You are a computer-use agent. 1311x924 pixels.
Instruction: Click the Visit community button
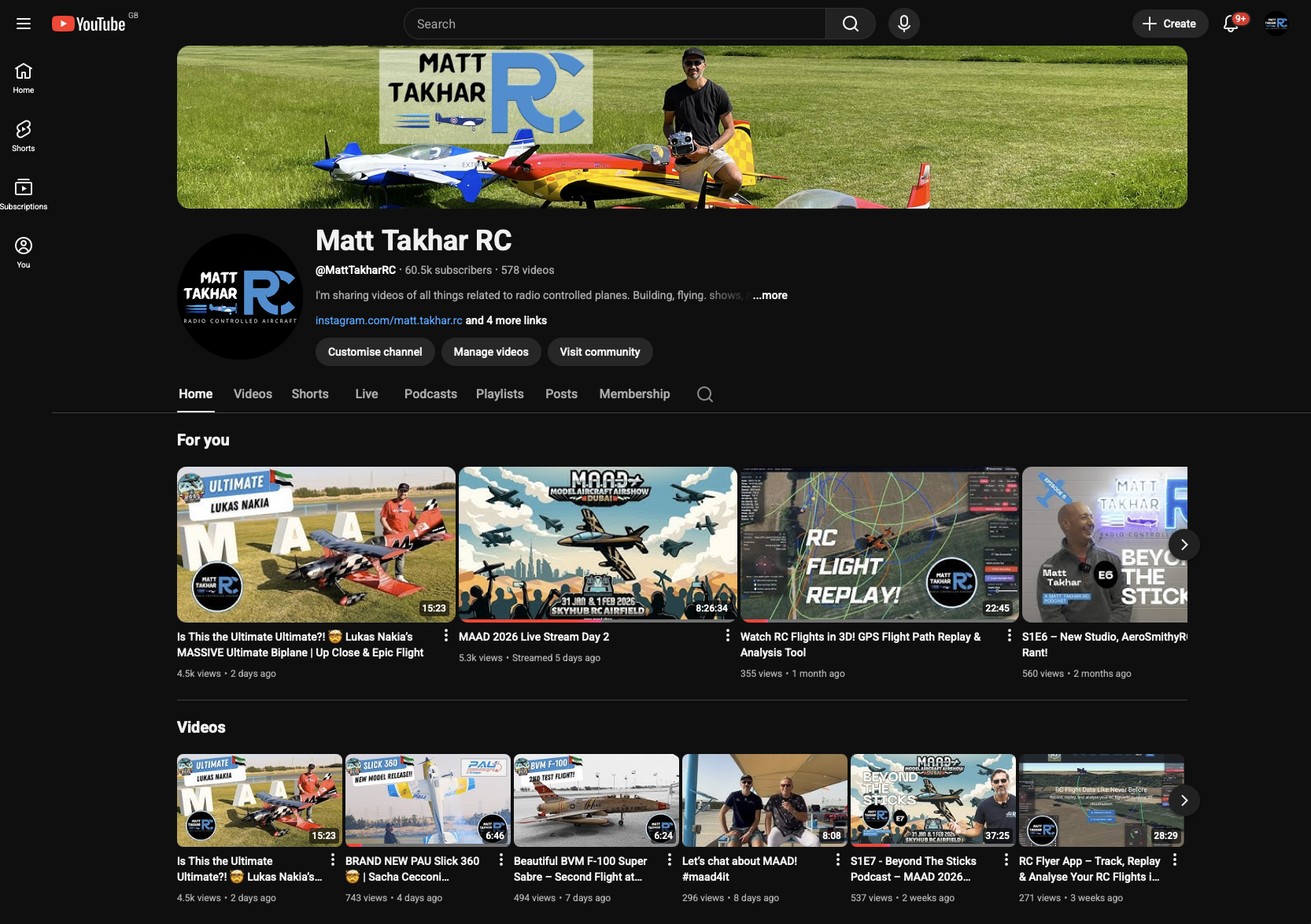[x=600, y=352]
